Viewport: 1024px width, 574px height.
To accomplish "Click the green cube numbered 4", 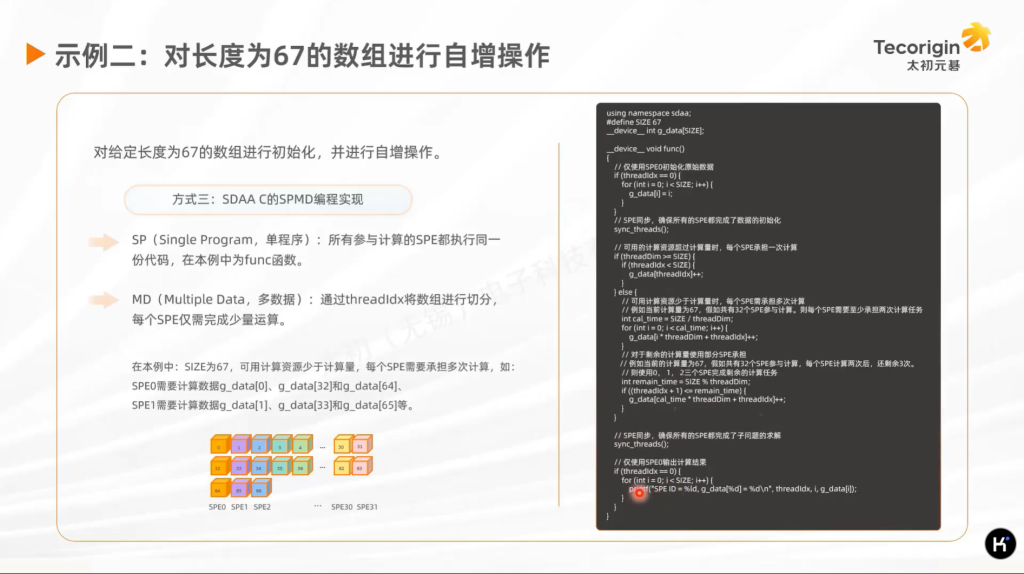I will click(302, 445).
